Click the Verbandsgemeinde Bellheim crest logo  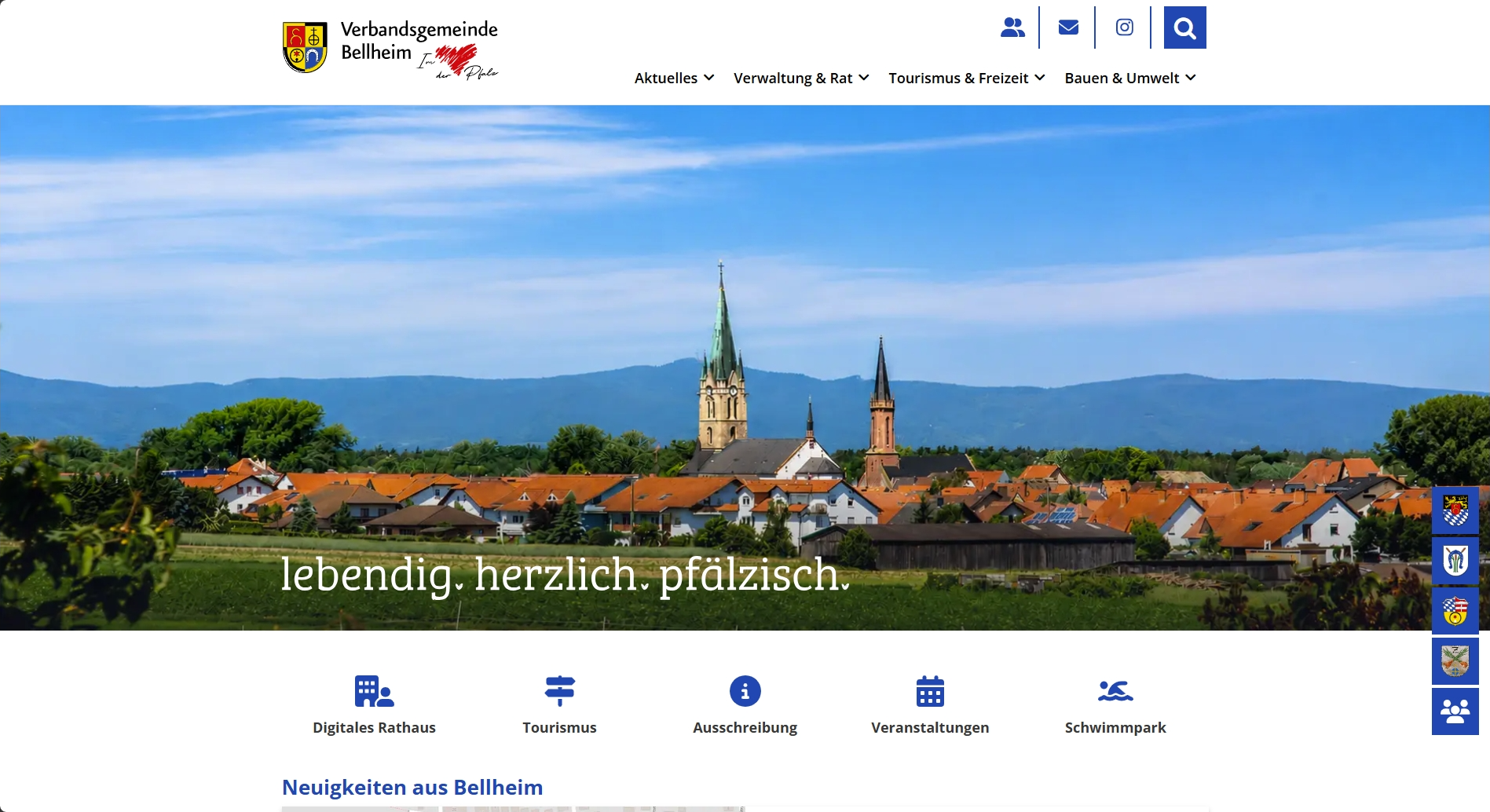305,47
